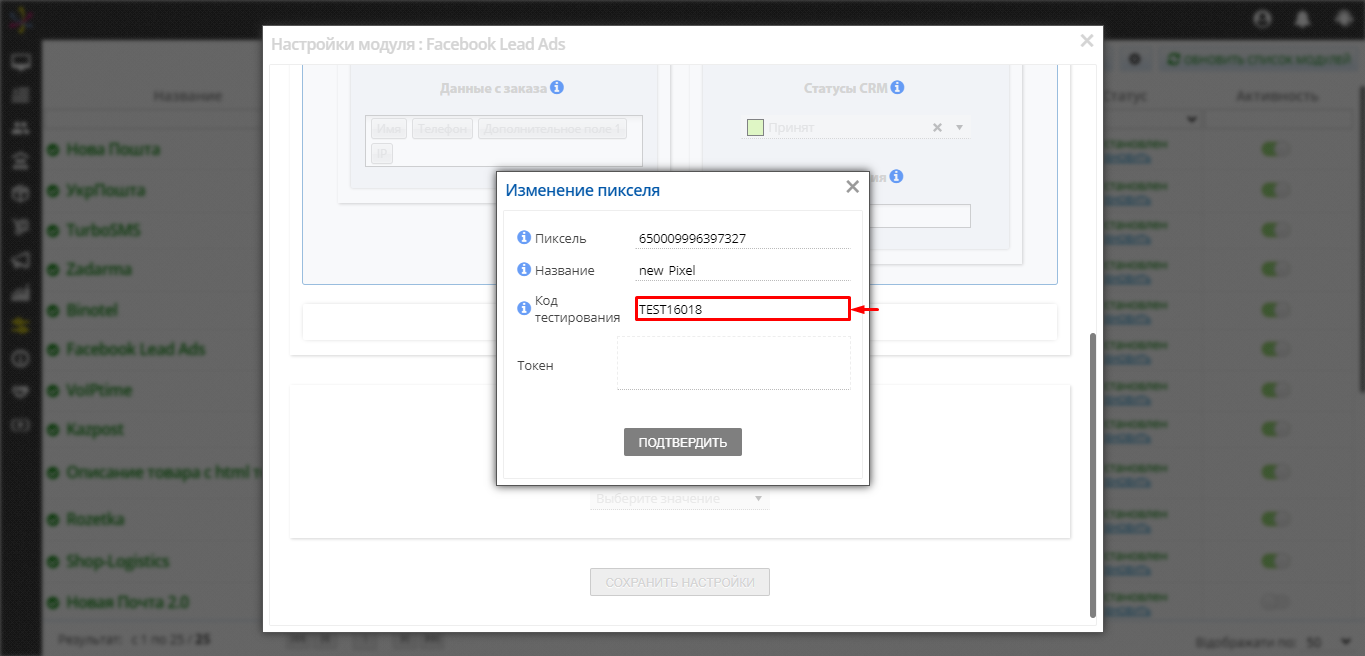Toggle activity switch for Rozetka
This screenshot has height=656, width=1365.
[x=1275, y=520]
